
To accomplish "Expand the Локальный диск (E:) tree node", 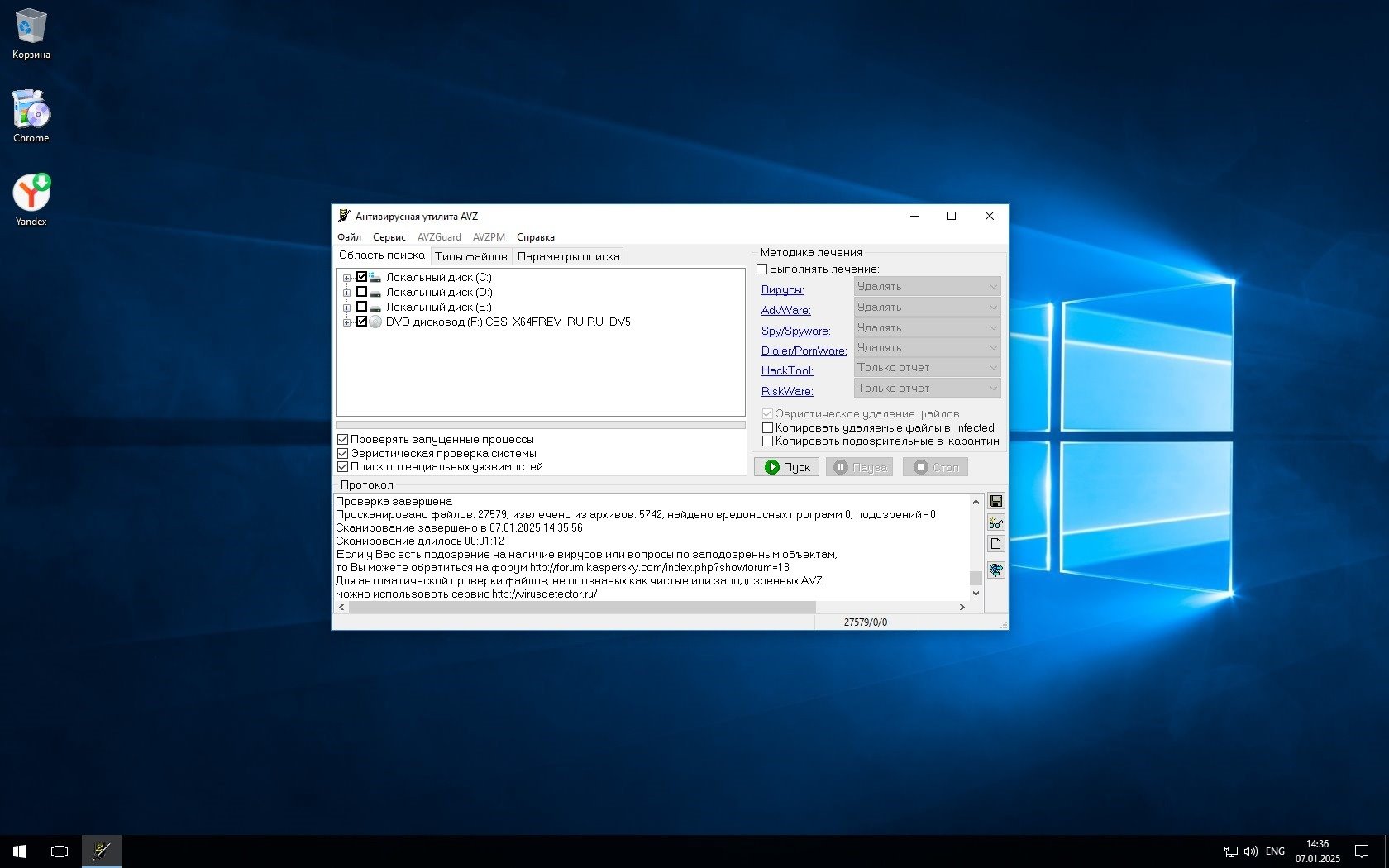I will tap(346, 308).
